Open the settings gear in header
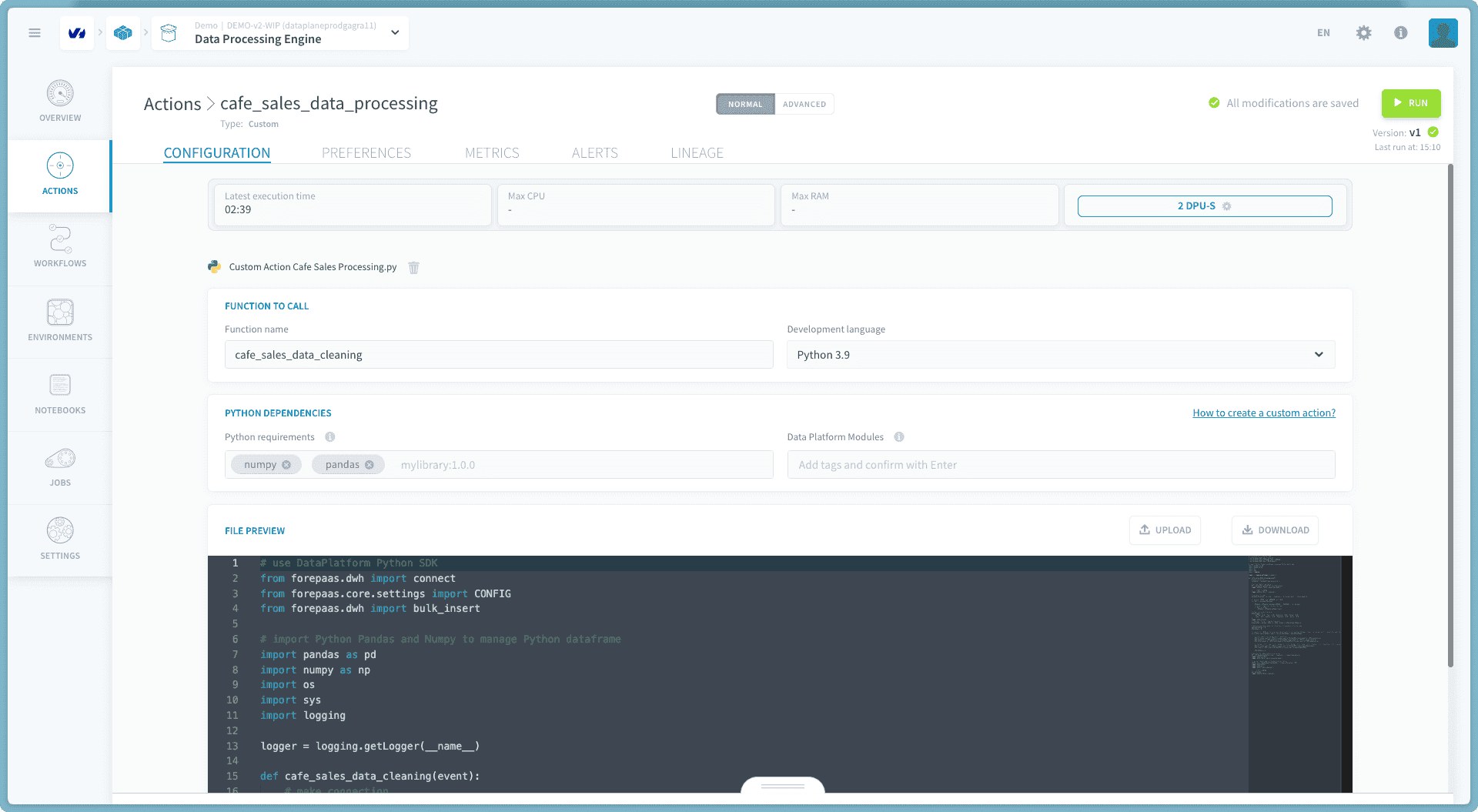 point(1363,32)
